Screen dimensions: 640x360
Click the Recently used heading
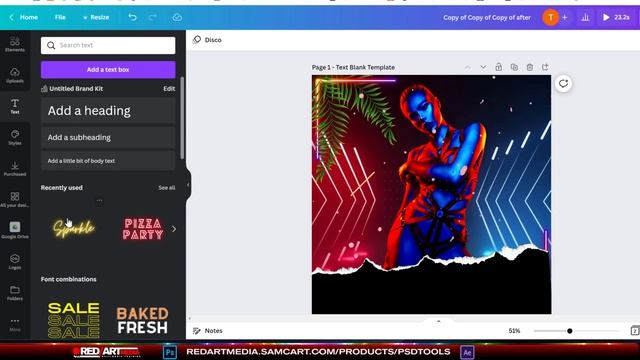point(62,188)
